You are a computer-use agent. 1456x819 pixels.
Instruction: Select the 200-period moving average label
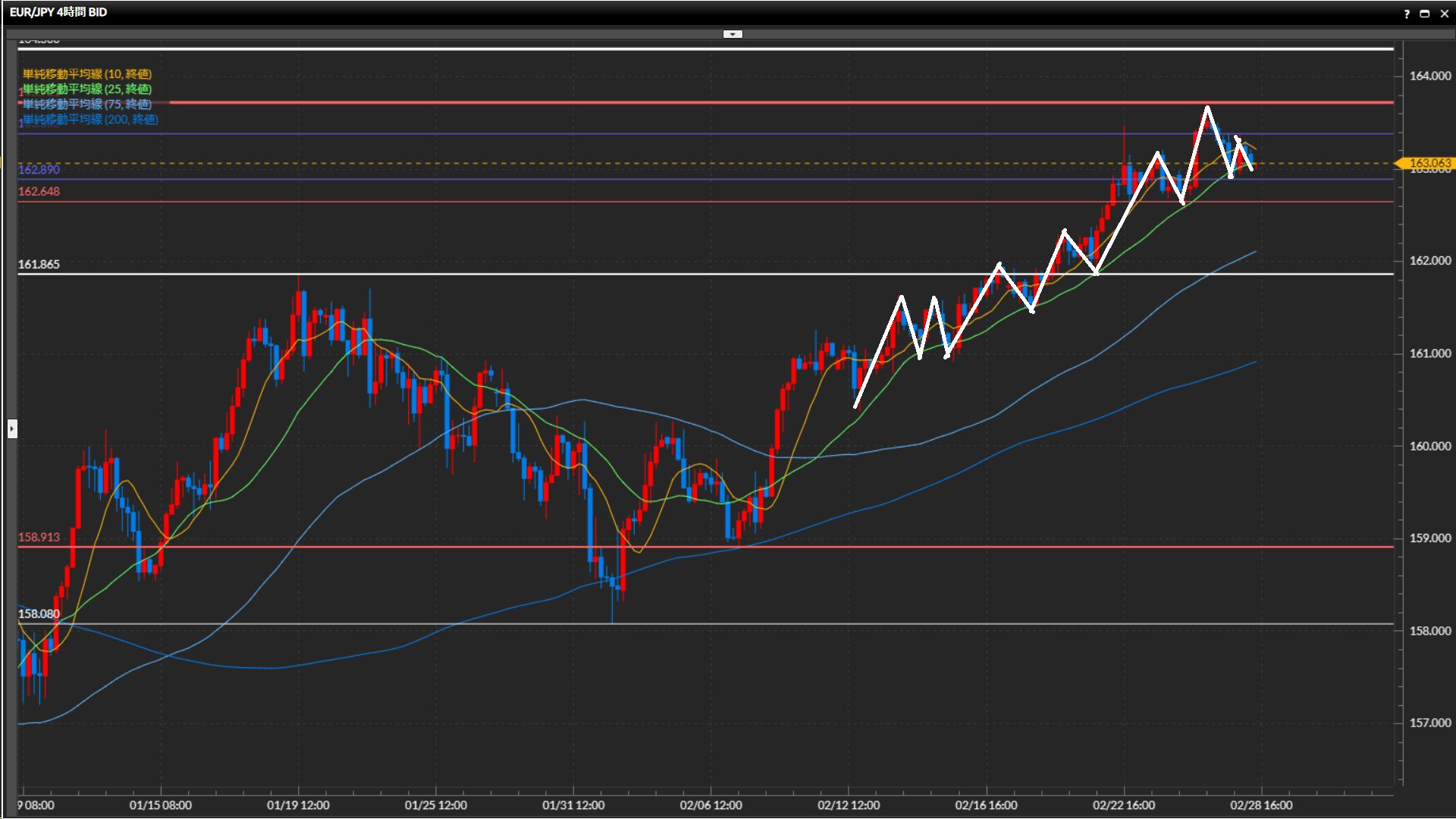(90, 120)
